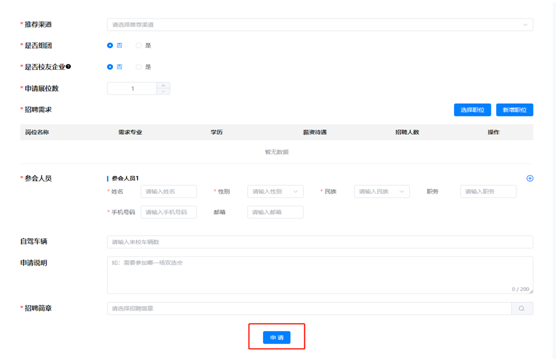Image resolution: width=558 pixels, height=361 pixels.
Task: Add another 参会人员 with plus icon
Action: pos(530,178)
